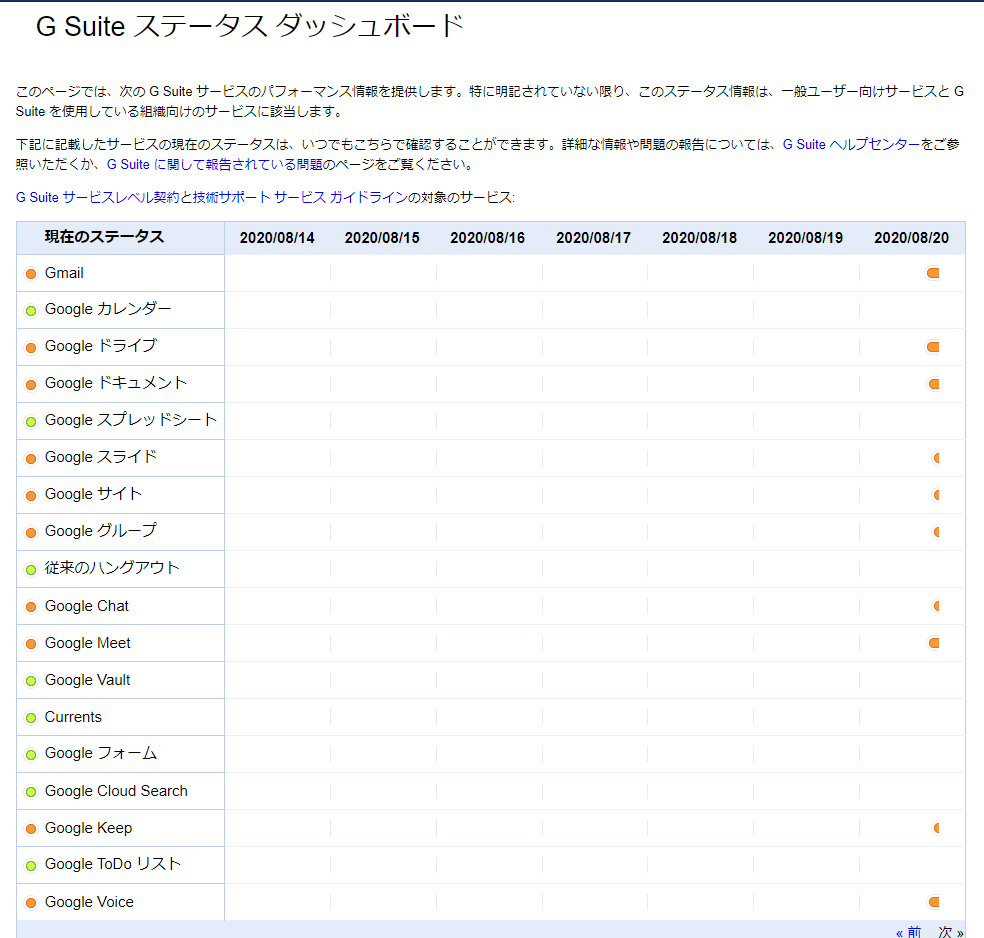The width and height of the screenshot is (984, 938).
Task: Click the Google ToDo リスト service name
Action: pyautogui.click(x=113, y=865)
